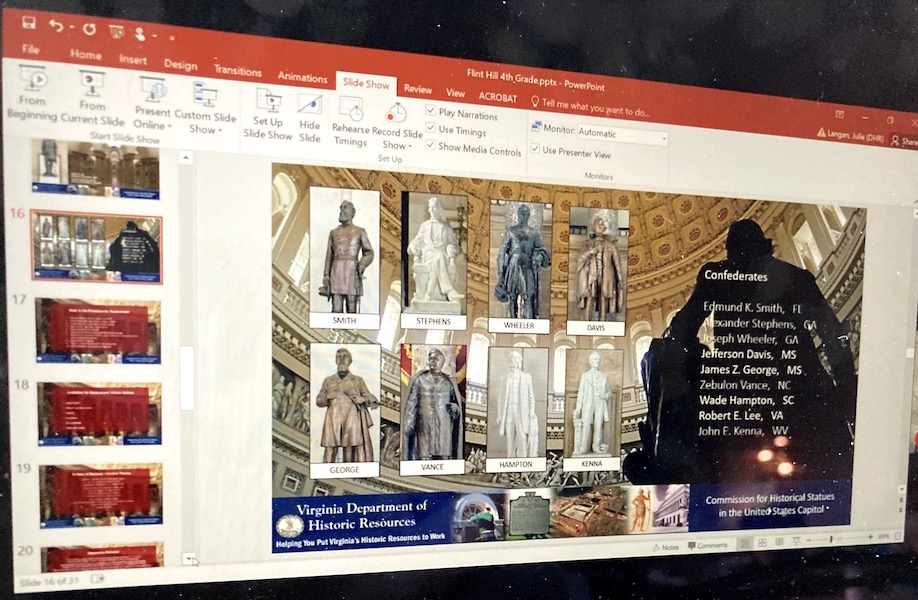Click the Tell me what you want to do box
The image size is (918, 600).
click(x=595, y=108)
